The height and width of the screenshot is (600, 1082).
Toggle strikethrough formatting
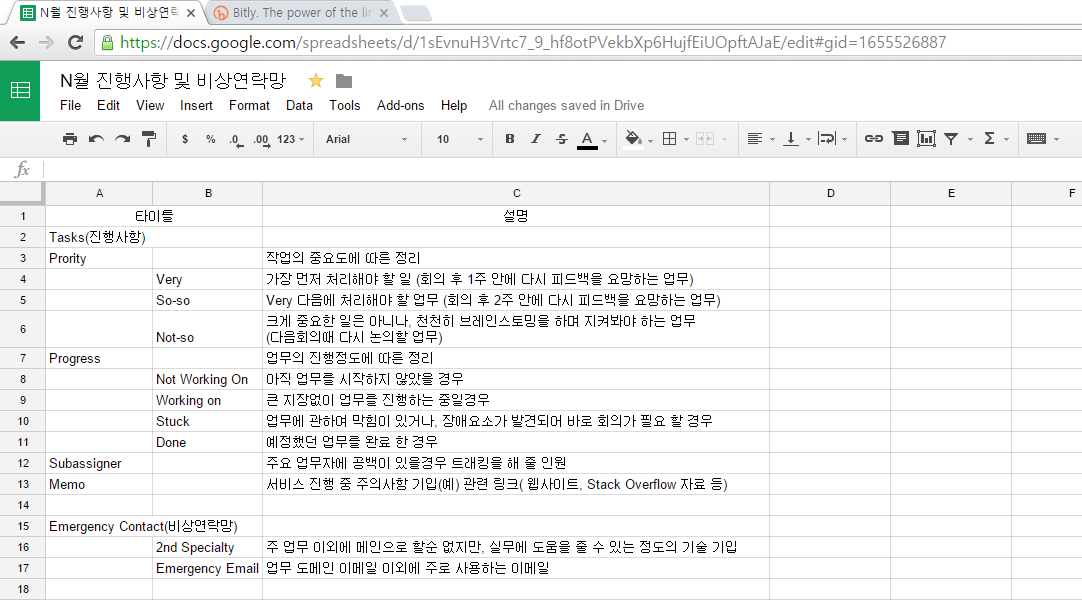tap(561, 139)
